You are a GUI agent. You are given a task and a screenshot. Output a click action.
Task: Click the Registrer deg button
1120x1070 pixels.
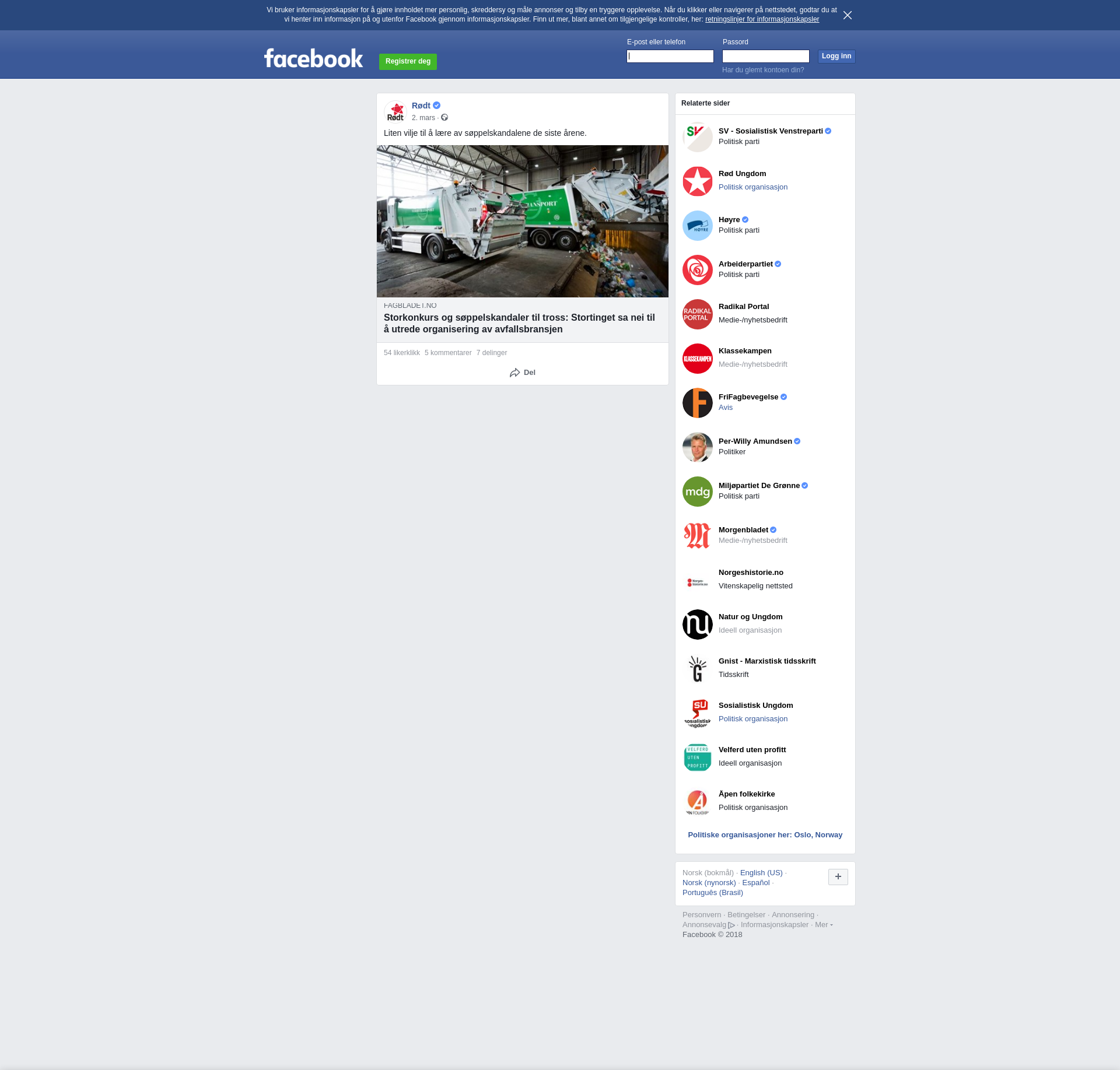click(408, 61)
